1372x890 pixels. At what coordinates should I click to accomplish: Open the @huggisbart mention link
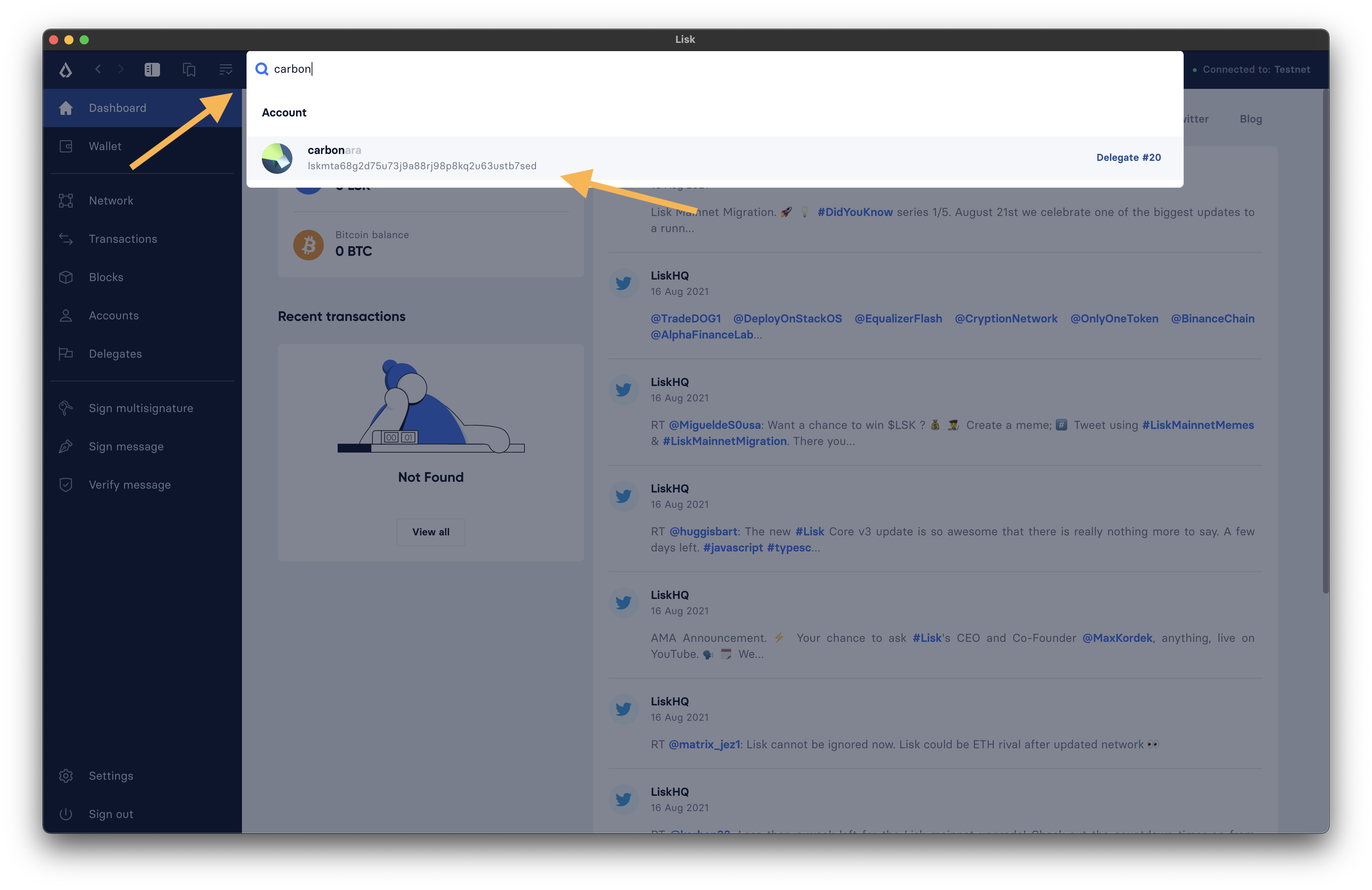703,532
